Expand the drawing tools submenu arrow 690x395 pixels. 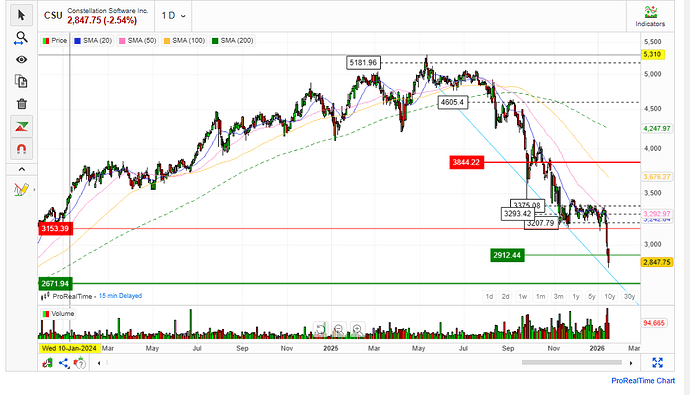pos(34,190)
